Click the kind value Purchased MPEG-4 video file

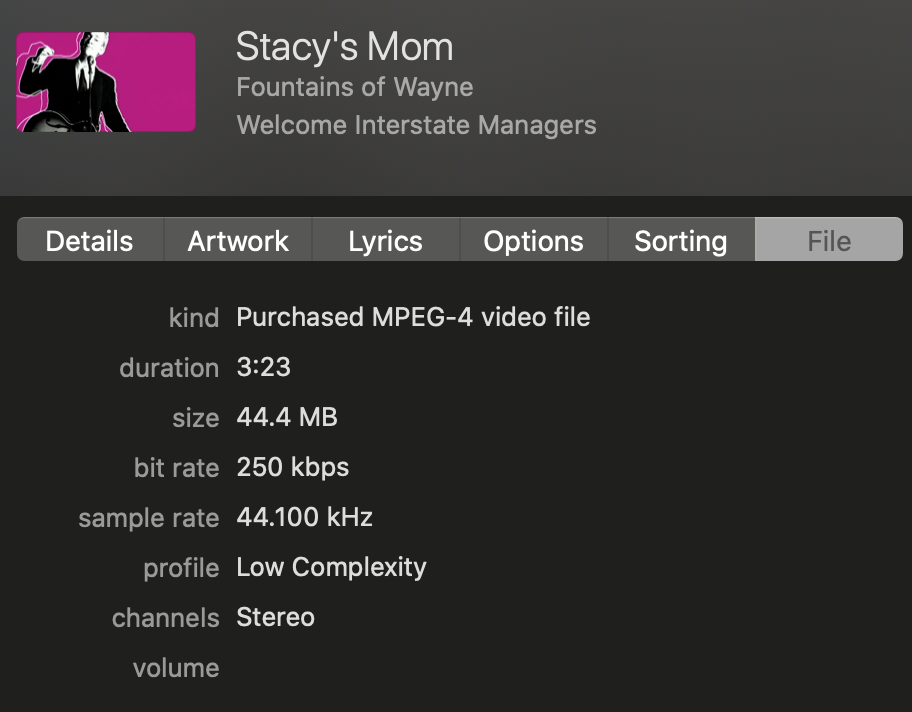pos(414,318)
